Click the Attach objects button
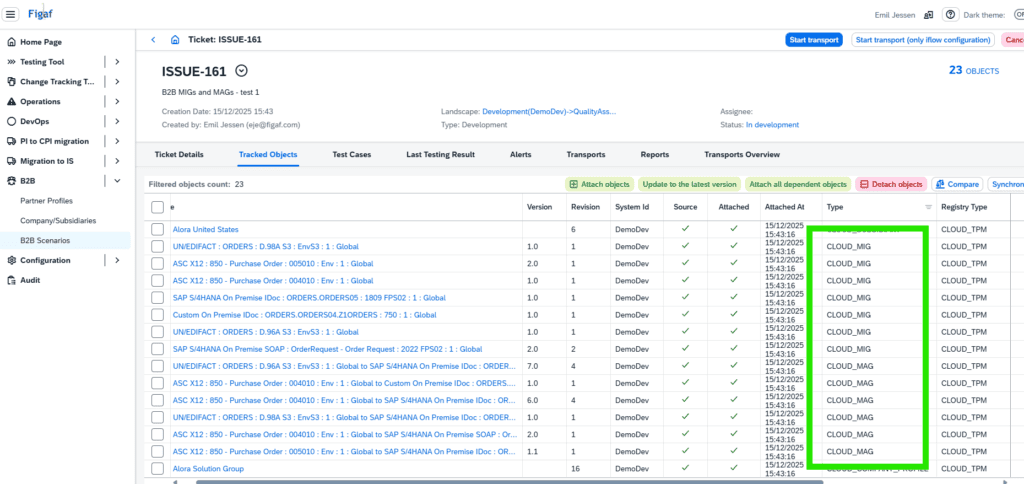Screen dimensions: 1024x484 click(599, 184)
